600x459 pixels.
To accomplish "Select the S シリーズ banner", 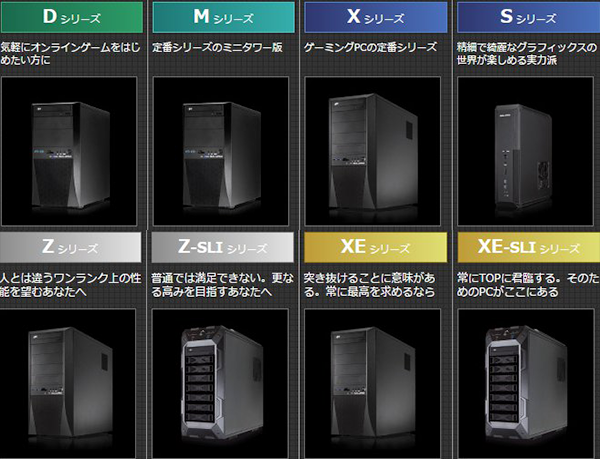I will pyautogui.click(x=528, y=17).
